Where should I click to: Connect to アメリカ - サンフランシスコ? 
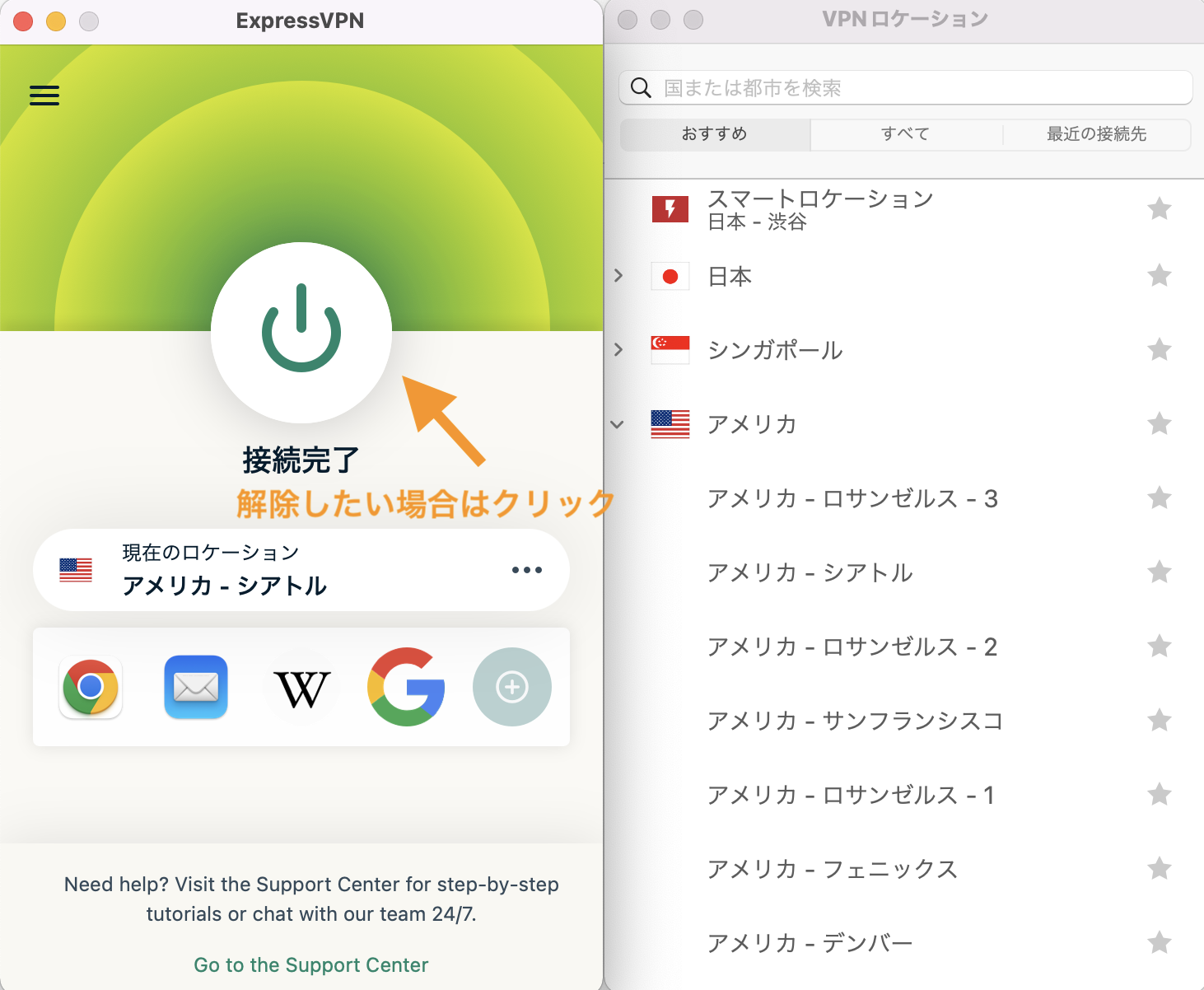coord(904,721)
